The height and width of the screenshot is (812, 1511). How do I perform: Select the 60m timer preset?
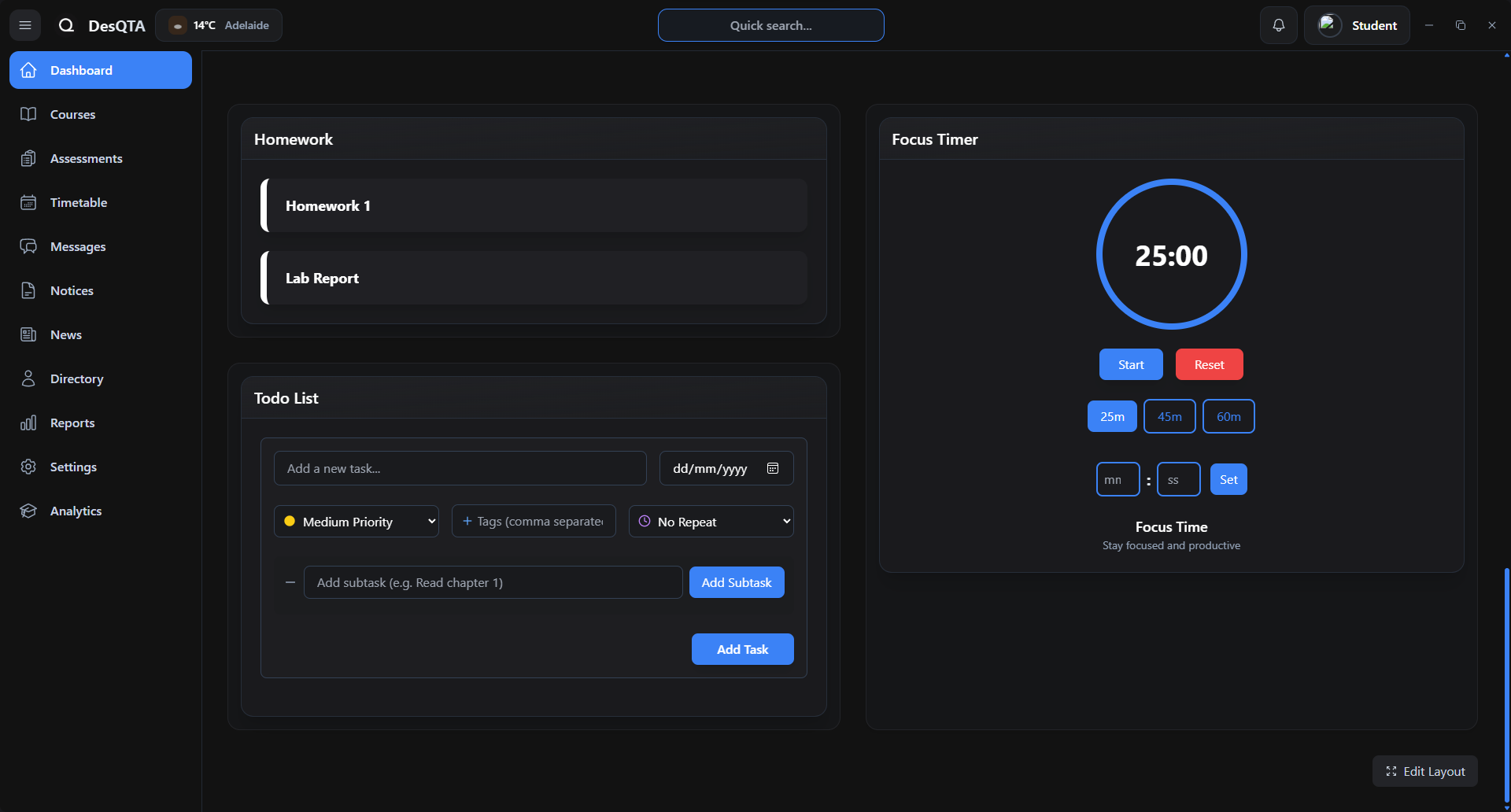[1228, 416]
